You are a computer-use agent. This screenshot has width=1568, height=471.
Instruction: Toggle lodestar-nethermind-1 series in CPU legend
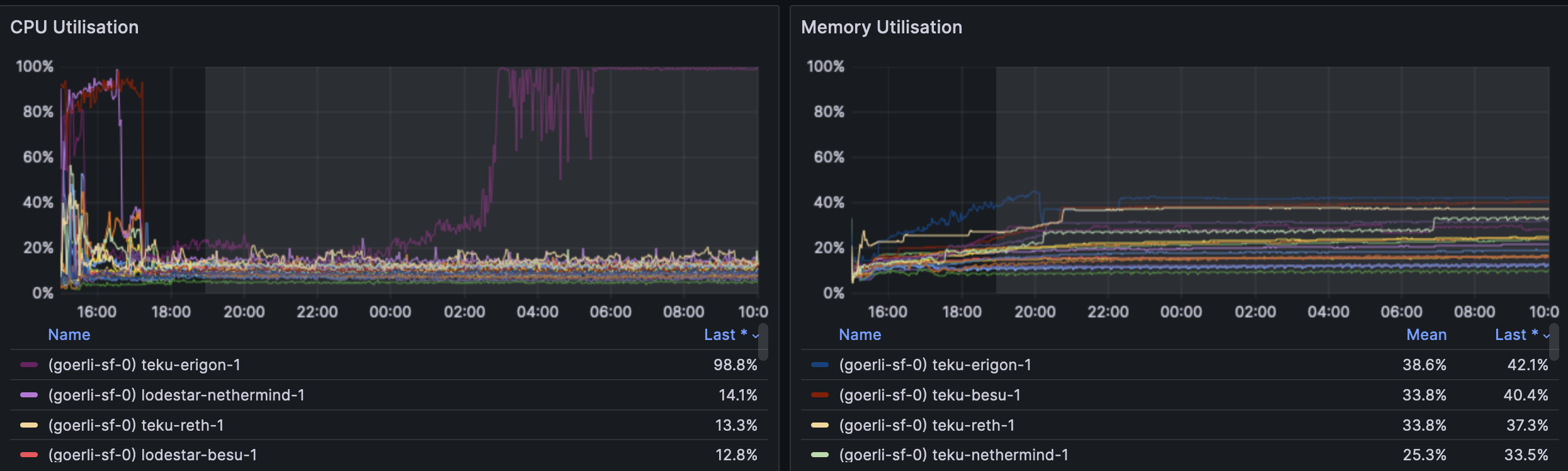[x=176, y=395]
